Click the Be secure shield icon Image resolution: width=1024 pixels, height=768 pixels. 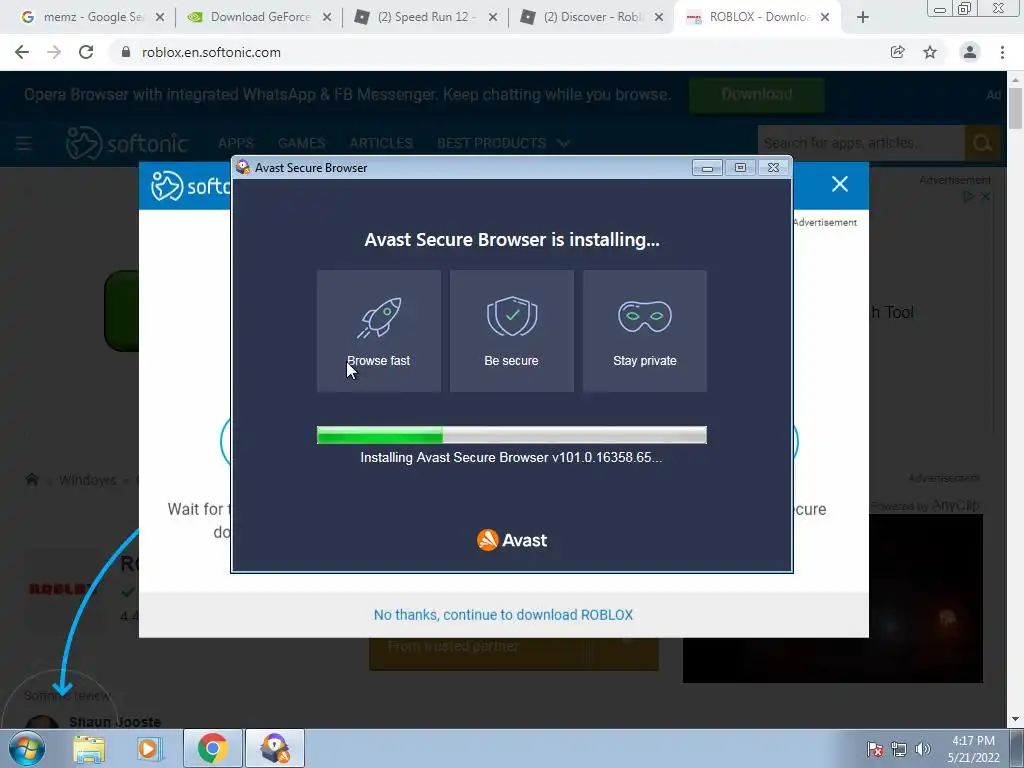512,316
